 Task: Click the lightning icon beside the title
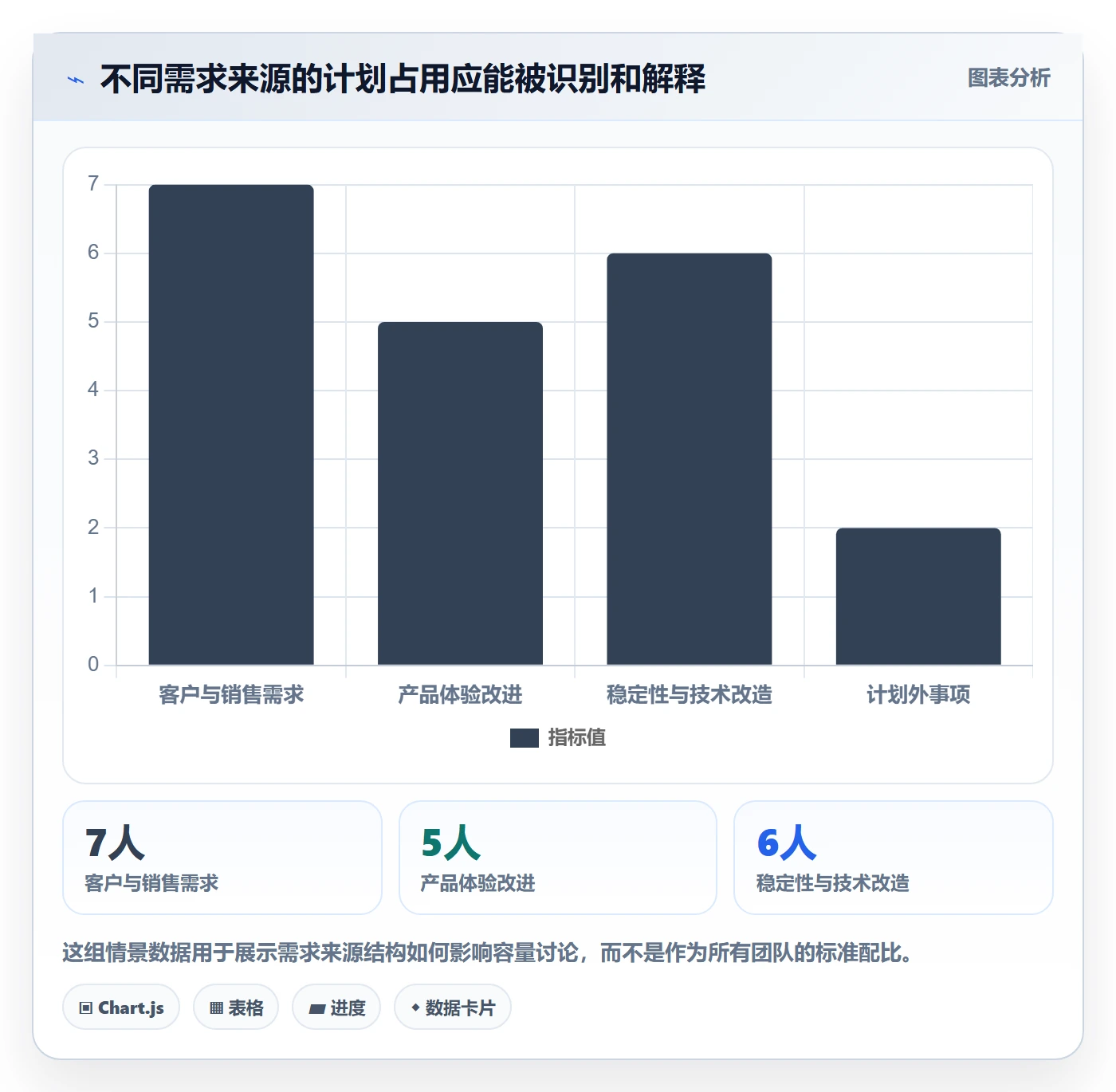(x=76, y=80)
